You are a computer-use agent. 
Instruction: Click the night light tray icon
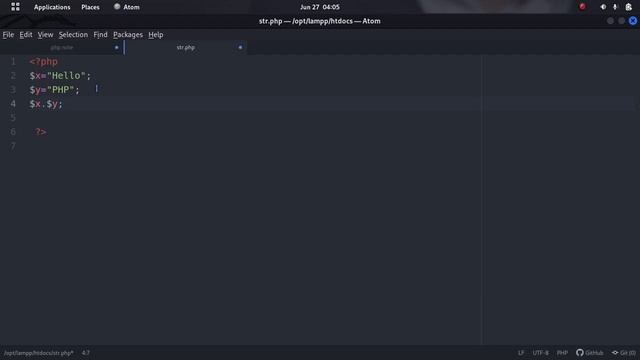point(603,7)
